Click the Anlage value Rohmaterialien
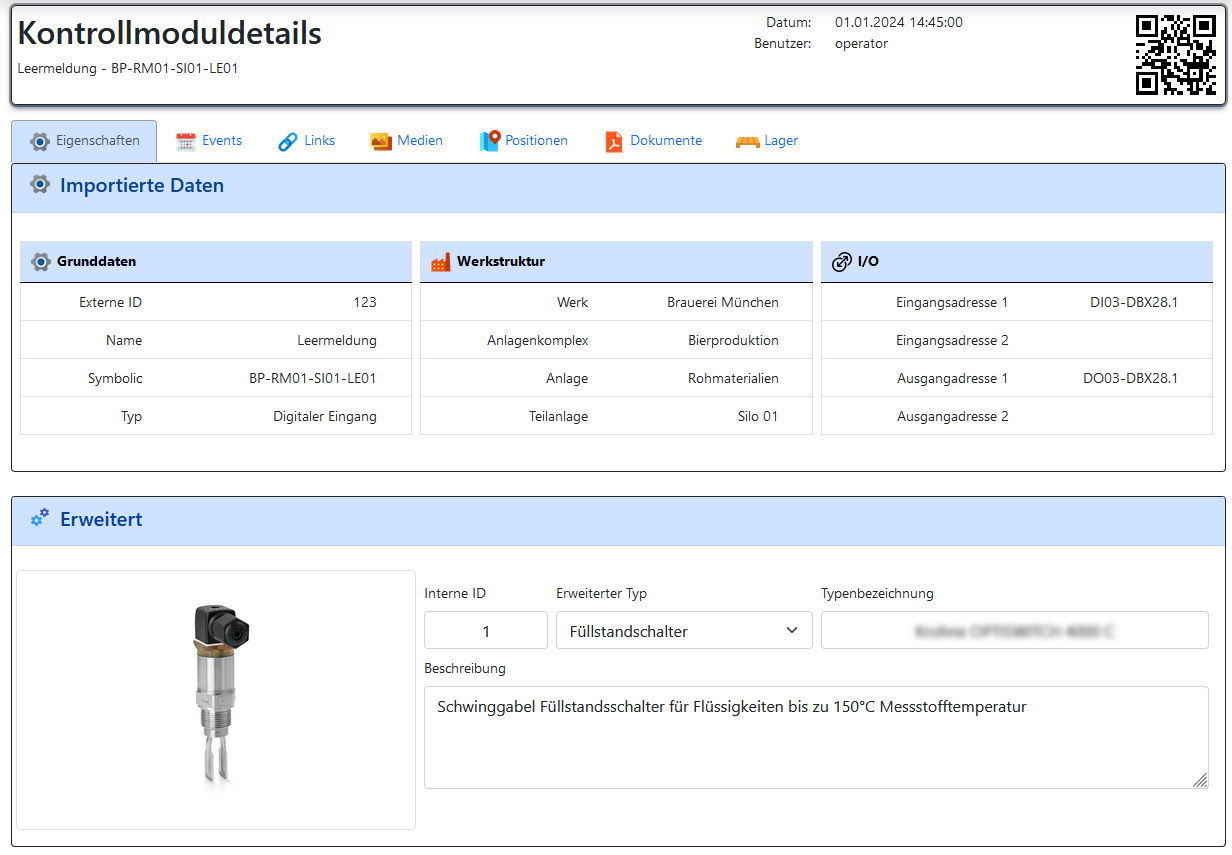The width and height of the screenshot is (1232, 855). [x=733, y=378]
